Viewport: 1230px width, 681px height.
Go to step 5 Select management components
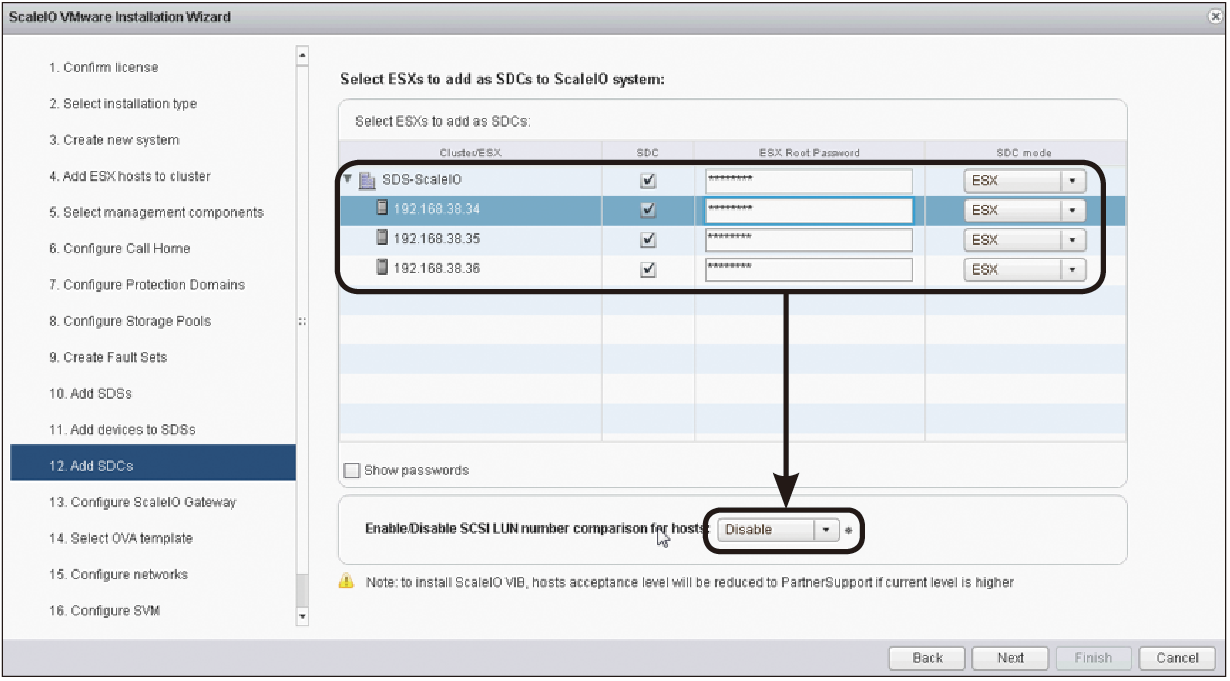click(x=156, y=212)
